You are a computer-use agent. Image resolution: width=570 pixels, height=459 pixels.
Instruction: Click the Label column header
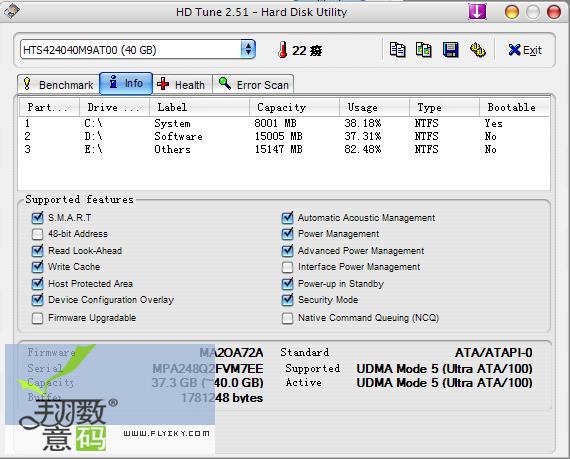pyautogui.click(x=199, y=107)
